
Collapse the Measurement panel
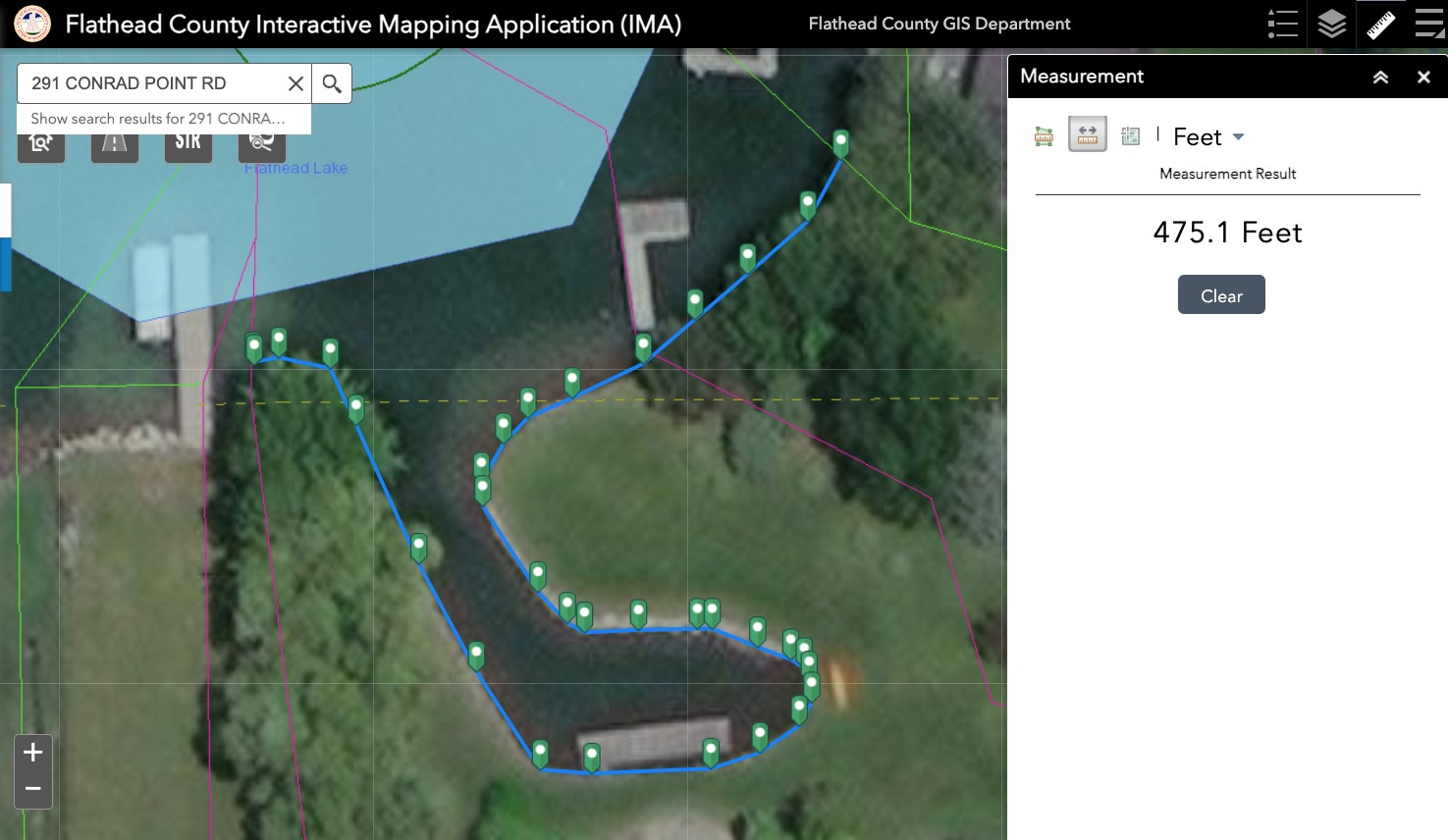point(1380,77)
